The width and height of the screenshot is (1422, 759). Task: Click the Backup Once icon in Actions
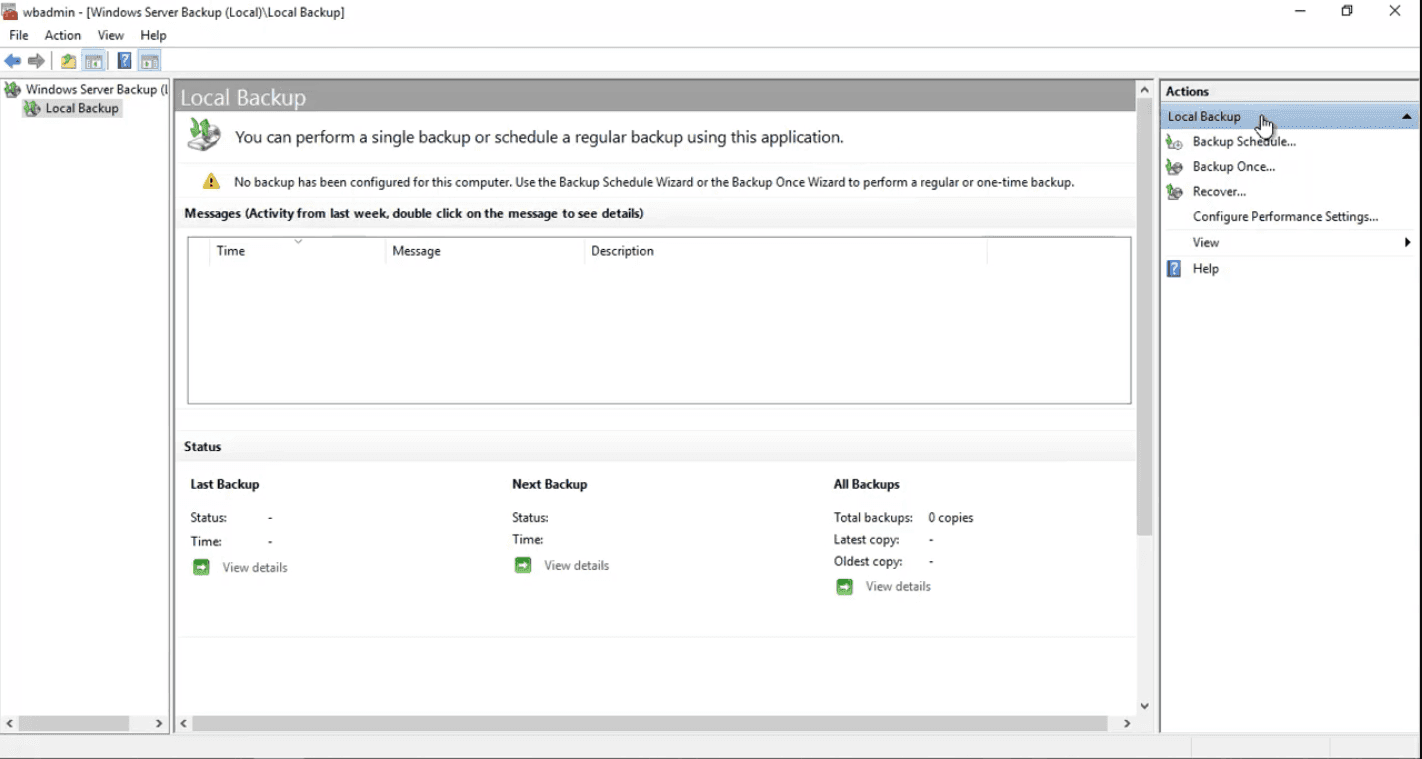[x=1174, y=167]
